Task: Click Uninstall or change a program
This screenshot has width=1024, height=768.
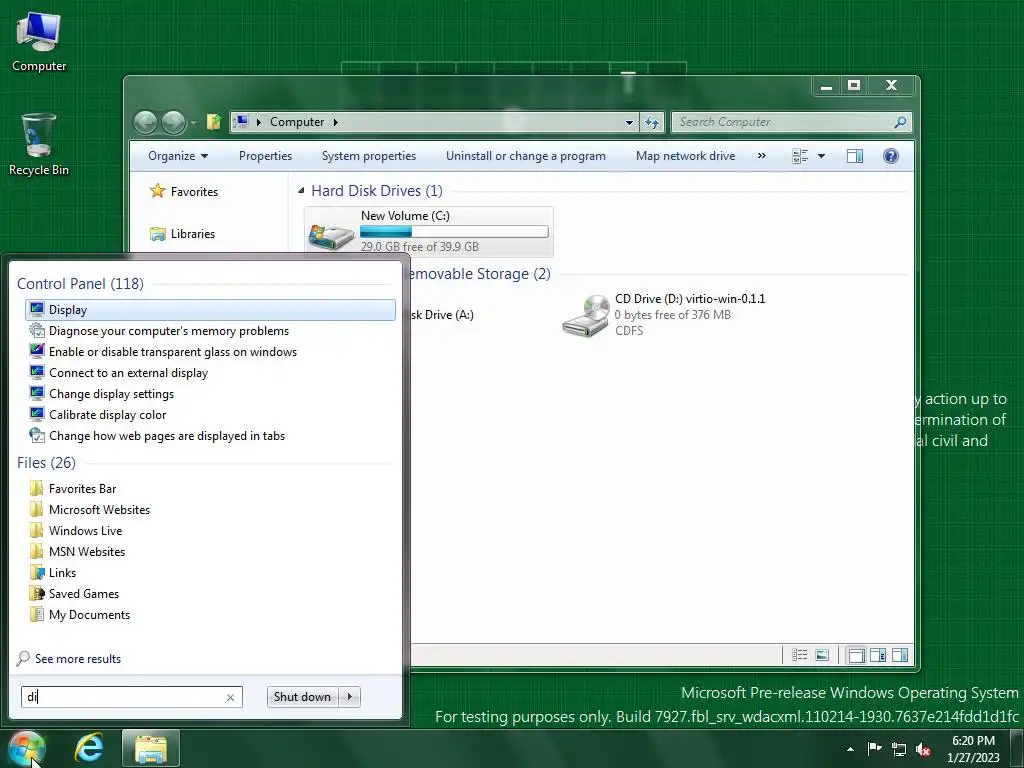Action: point(526,156)
